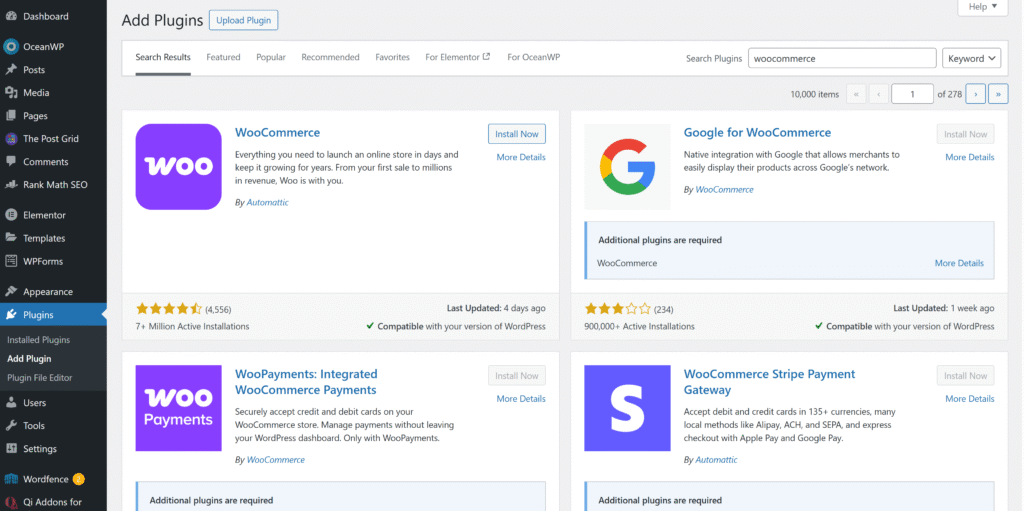Open the For OceanWP tab
Screen dimensions: 1024x511
[x=534, y=58]
